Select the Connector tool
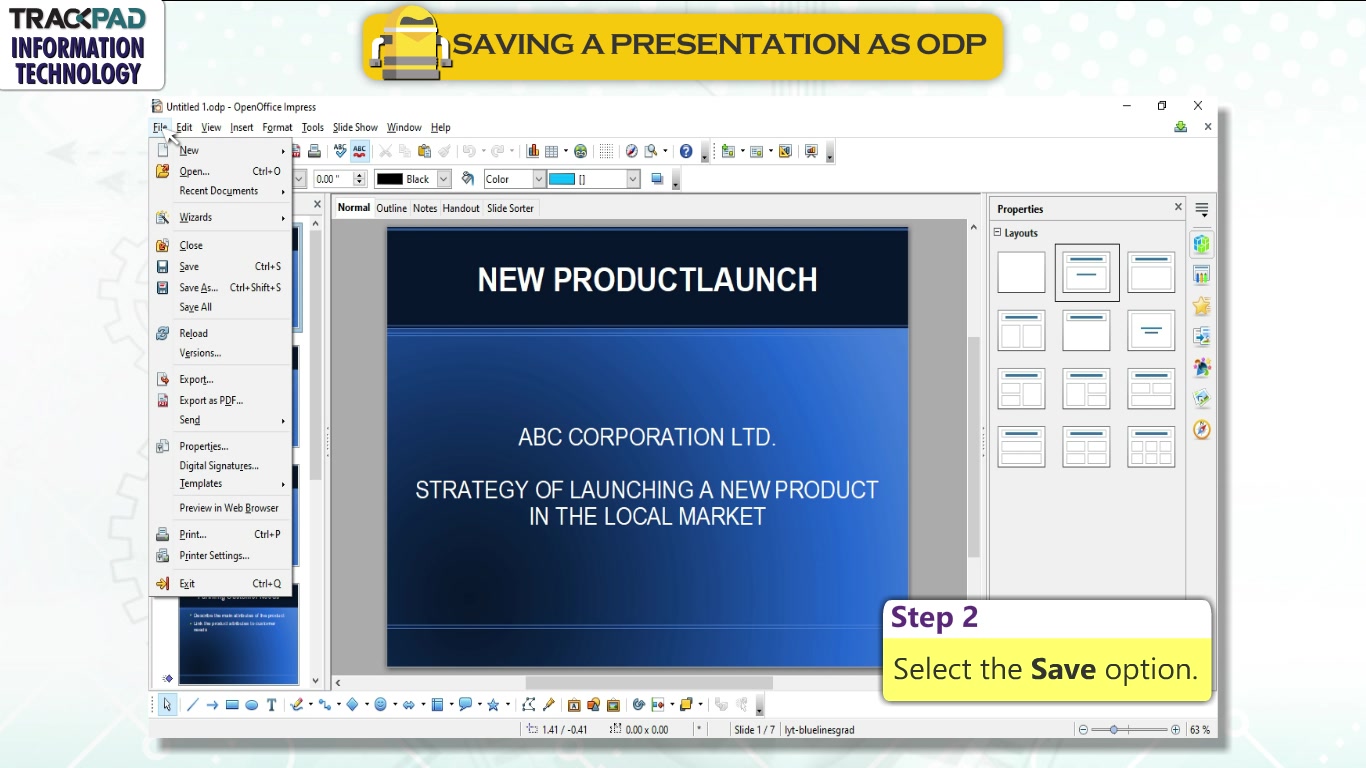The height and width of the screenshot is (768, 1366). [x=324, y=705]
